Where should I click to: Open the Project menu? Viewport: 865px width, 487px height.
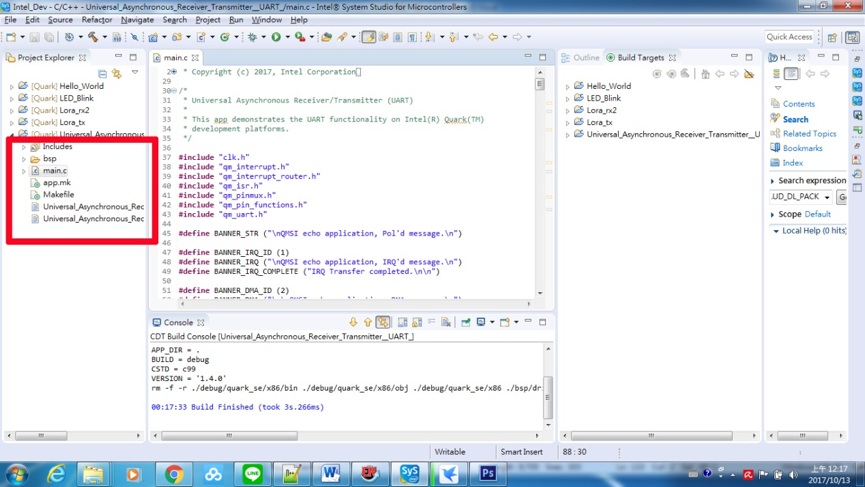[x=207, y=20]
